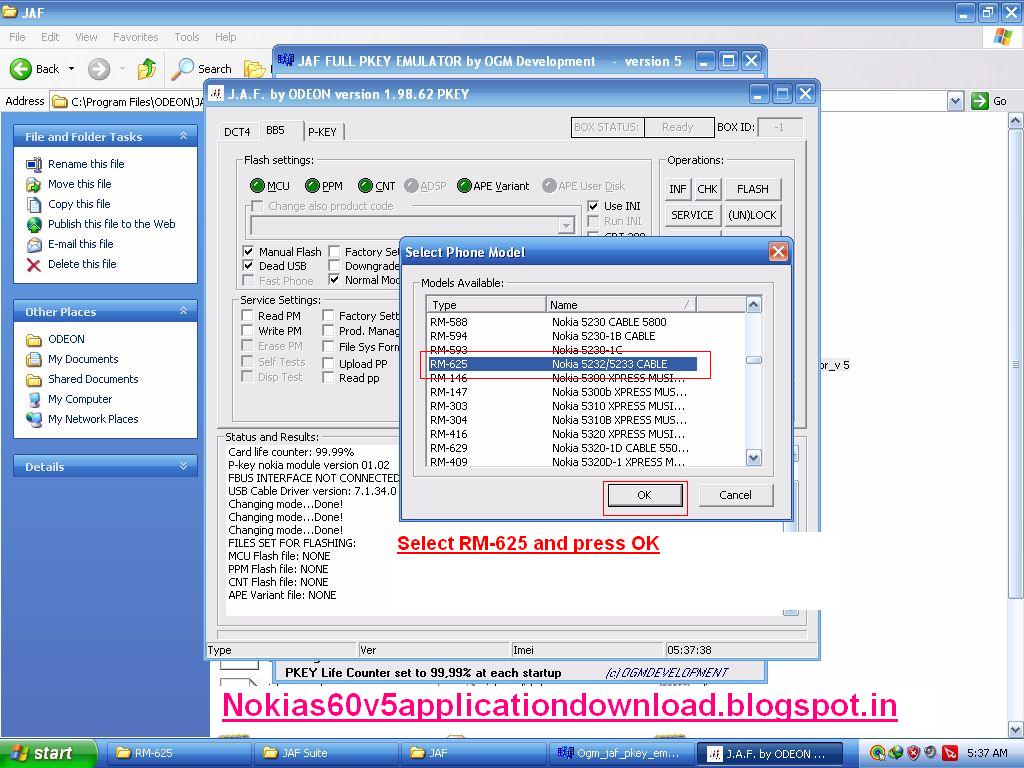
Task: Open the Favorites menu
Action: coord(135,37)
